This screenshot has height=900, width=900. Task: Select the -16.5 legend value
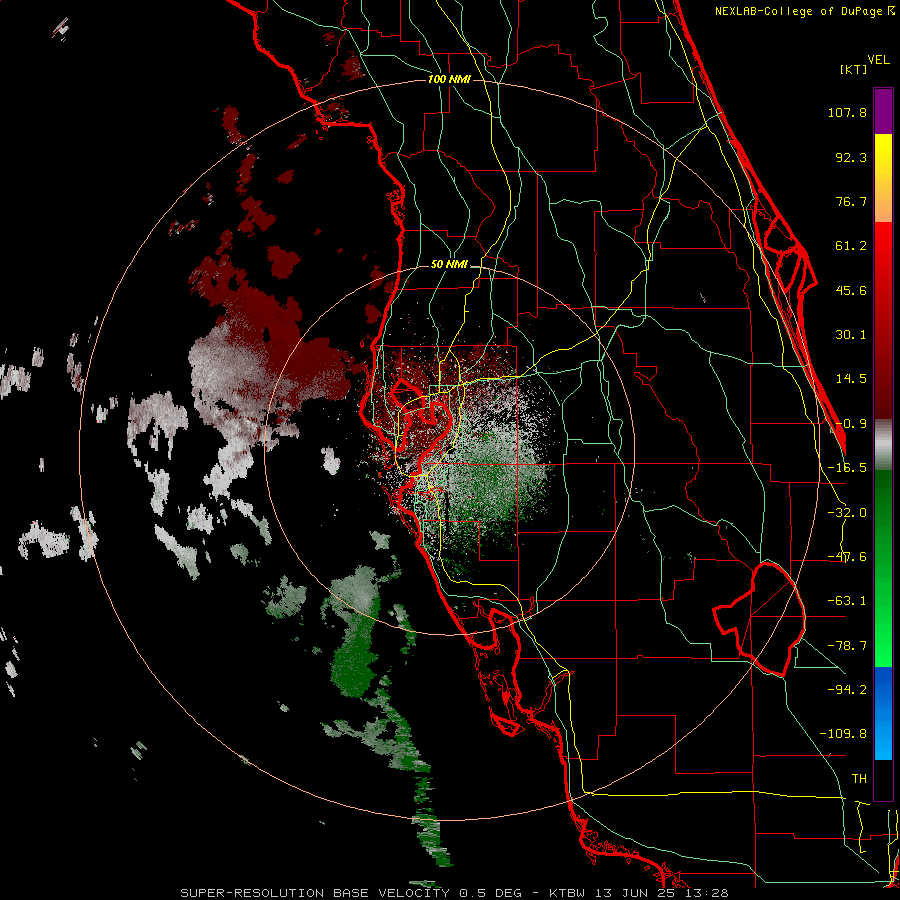(847, 468)
